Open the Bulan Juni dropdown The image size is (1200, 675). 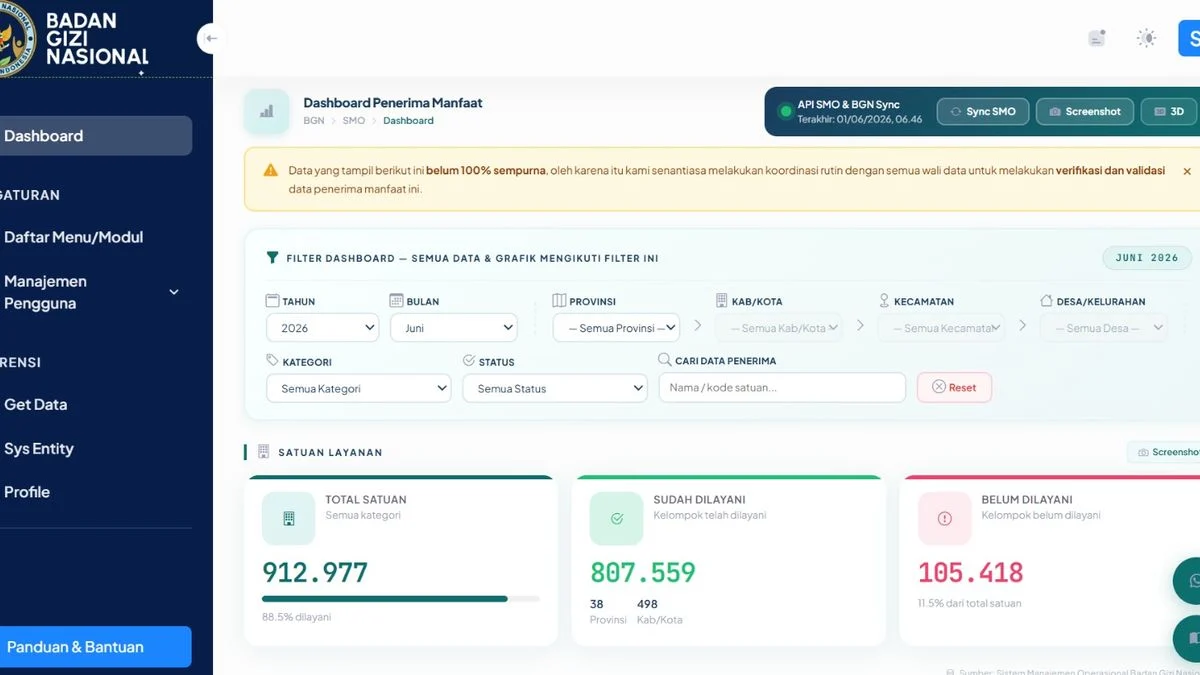pyautogui.click(x=453, y=328)
